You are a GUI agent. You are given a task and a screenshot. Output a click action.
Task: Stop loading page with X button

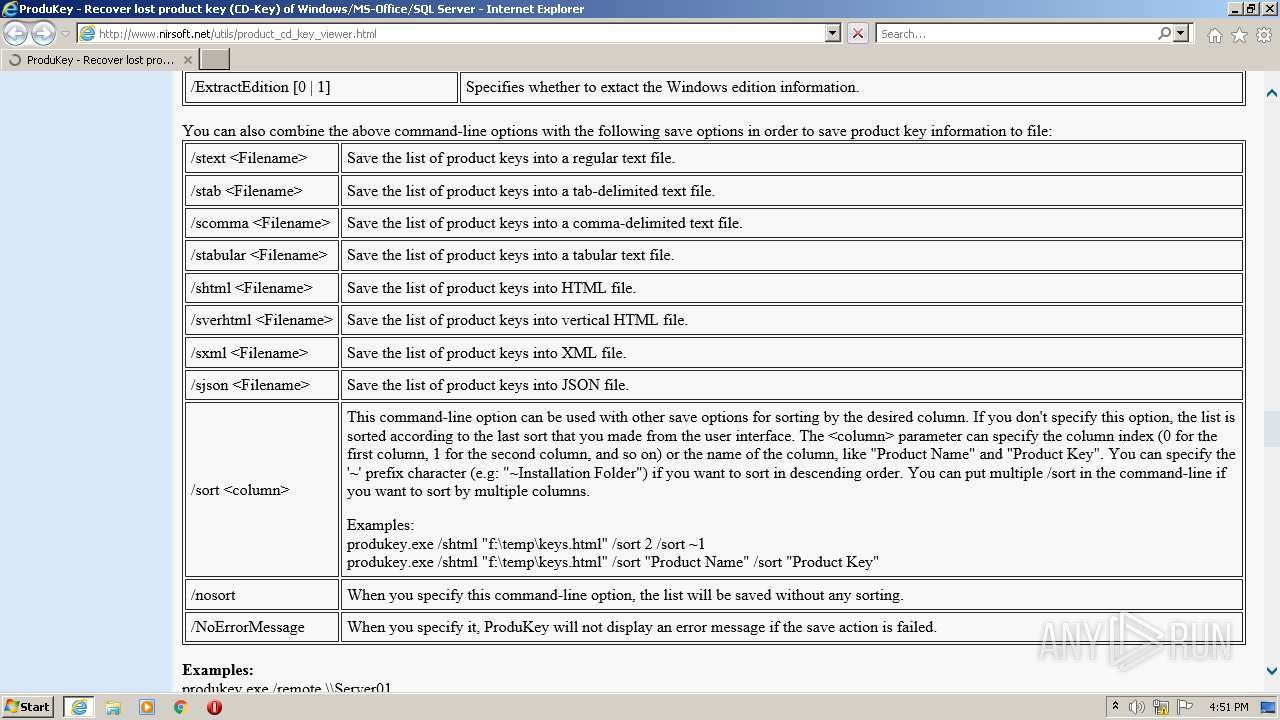(857, 33)
